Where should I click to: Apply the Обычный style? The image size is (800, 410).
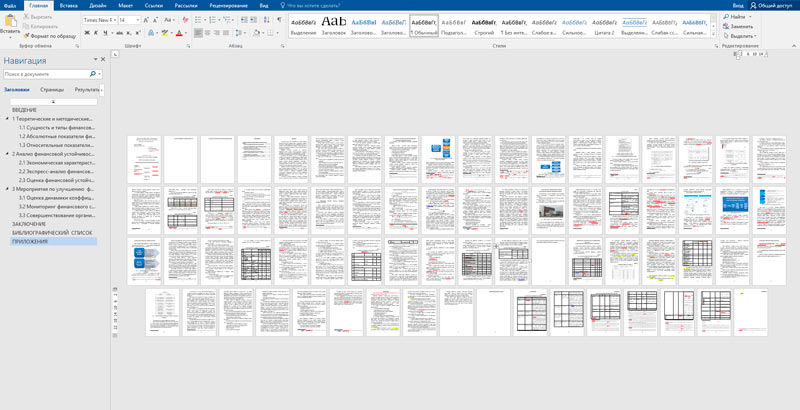(424, 25)
